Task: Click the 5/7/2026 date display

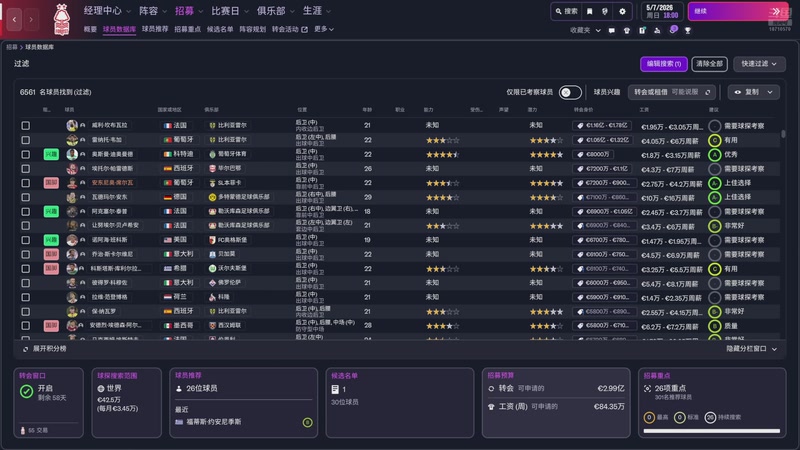Action: [662, 11]
